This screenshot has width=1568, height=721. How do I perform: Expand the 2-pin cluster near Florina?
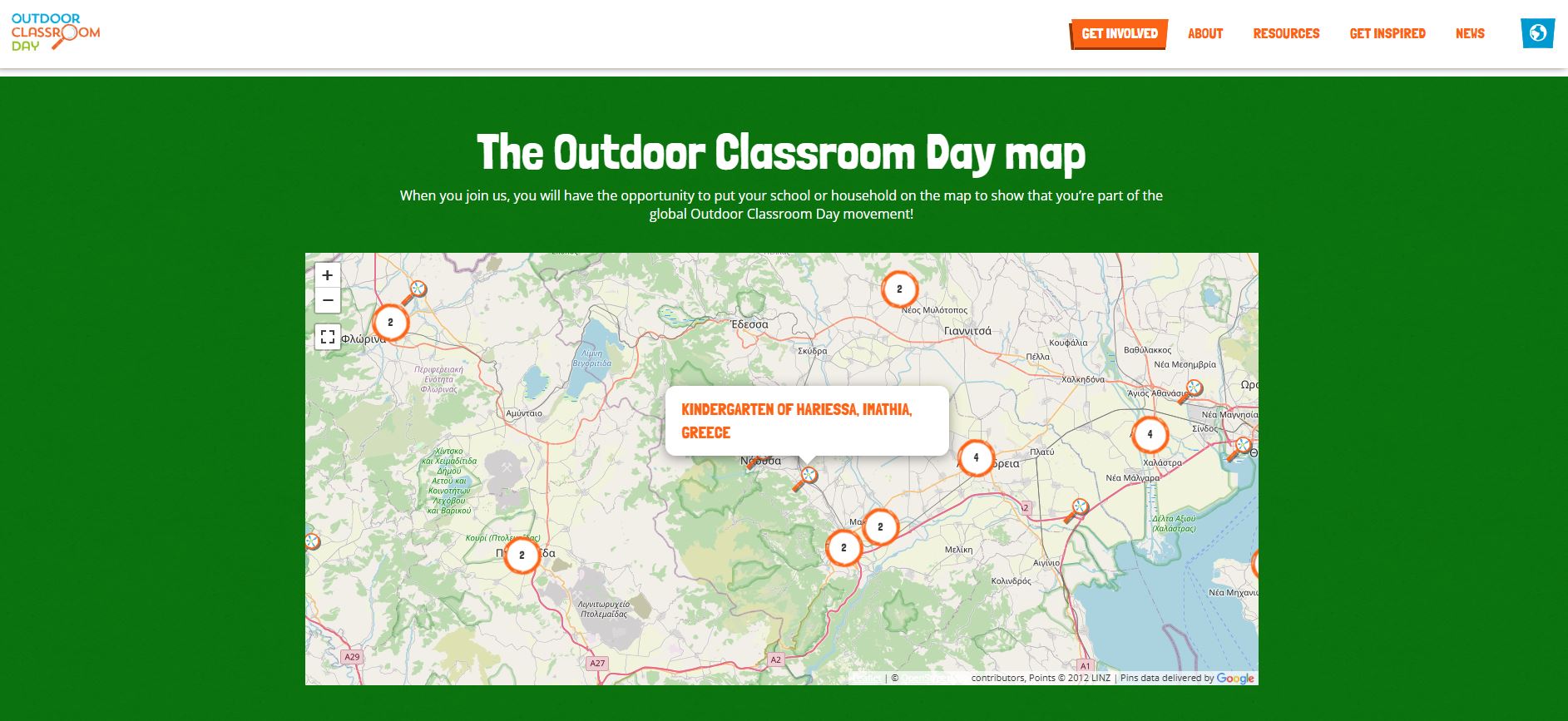coord(390,323)
